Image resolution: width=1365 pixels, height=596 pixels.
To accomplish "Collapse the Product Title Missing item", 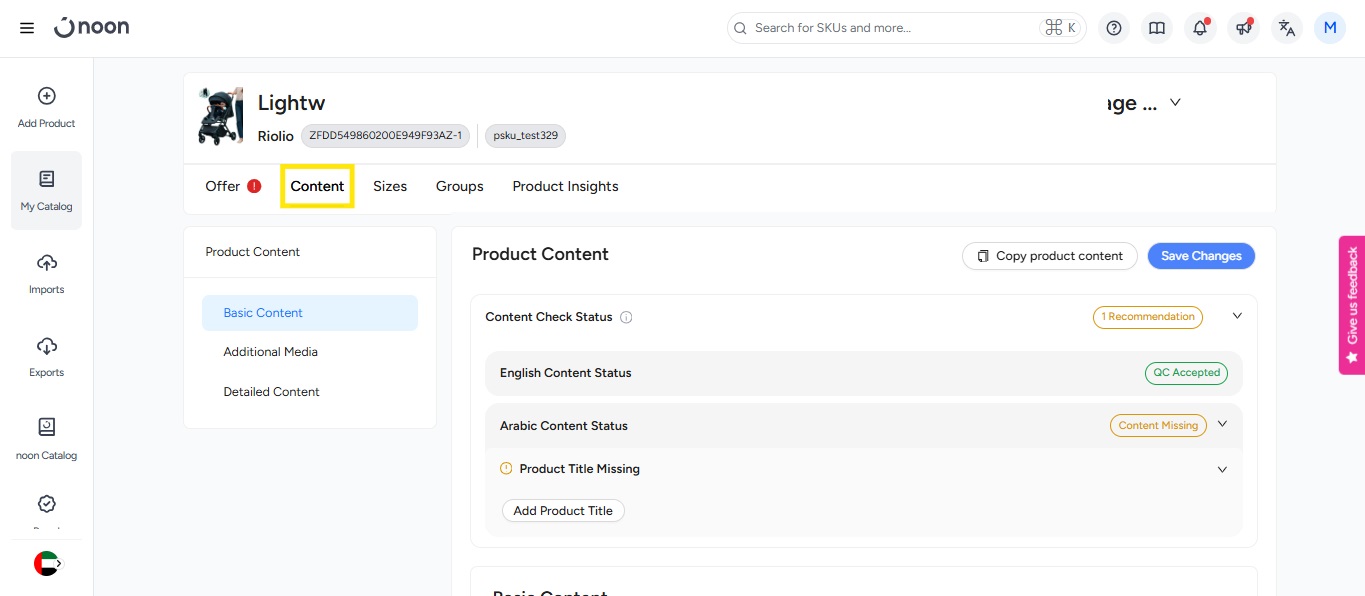I will (x=1222, y=469).
